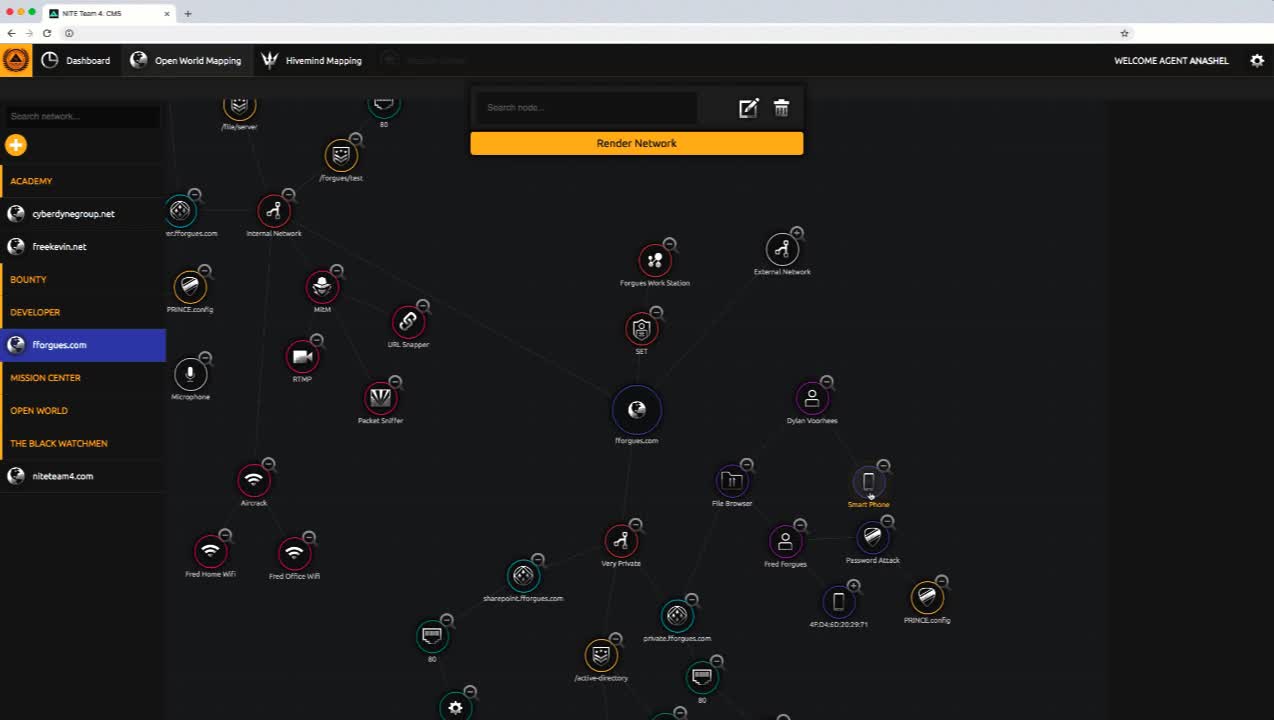Collapse the Dylan Voorhees node minus button

click(x=827, y=382)
